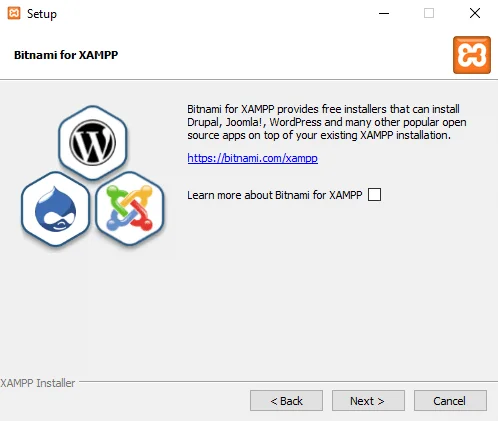Go back with the '< Back' button
This screenshot has height=421, width=498.
(x=286, y=401)
